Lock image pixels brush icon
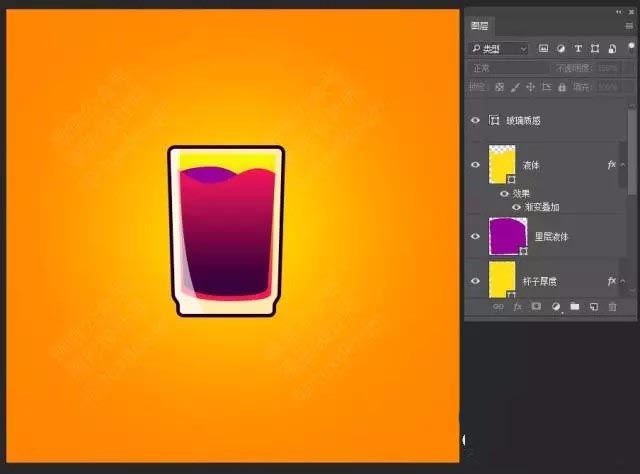Image resolution: width=640 pixels, height=474 pixels. pos(515,87)
